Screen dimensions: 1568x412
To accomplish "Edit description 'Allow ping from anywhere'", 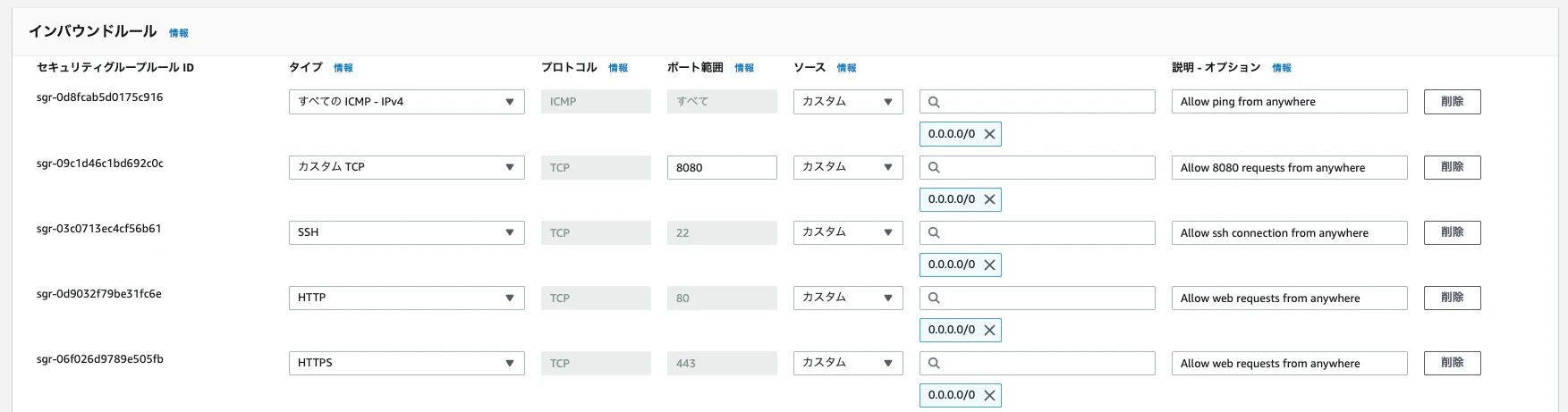I will pos(1289,102).
